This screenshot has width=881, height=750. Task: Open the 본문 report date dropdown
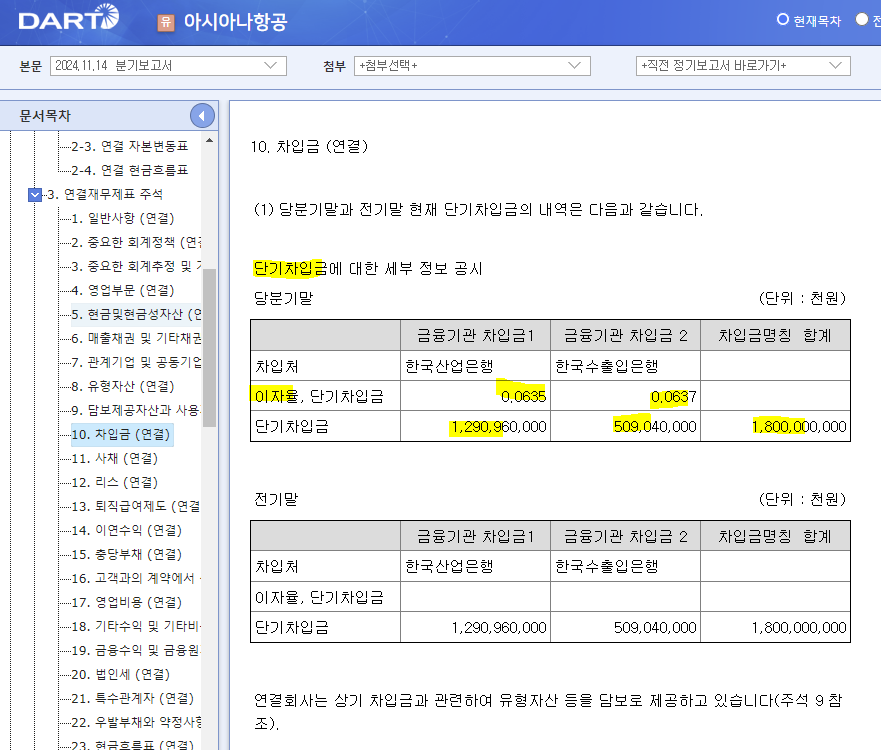tap(168, 66)
